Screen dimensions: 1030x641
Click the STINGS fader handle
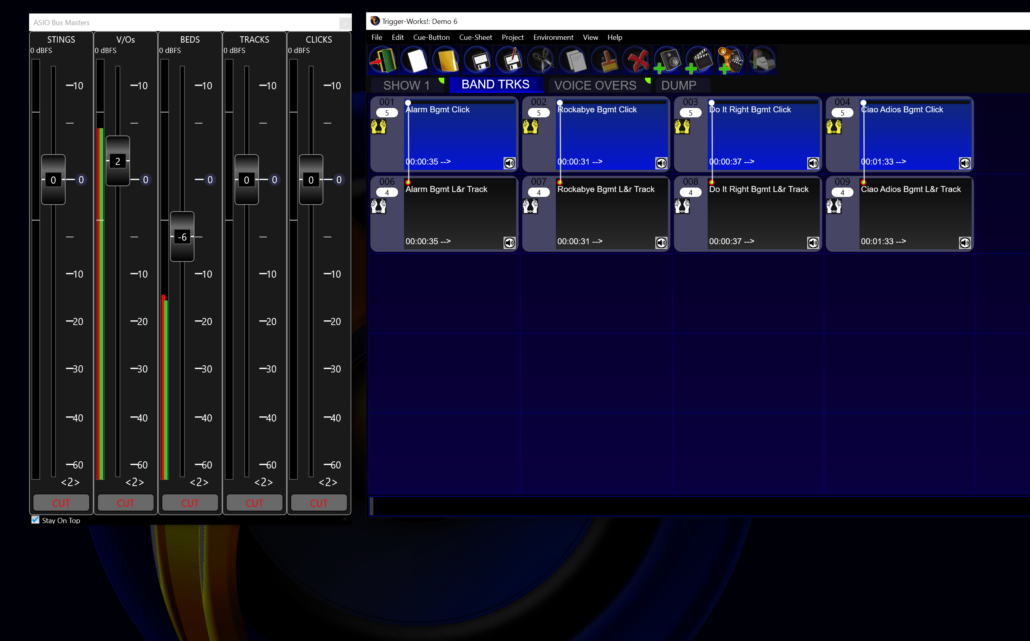click(53, 179)
